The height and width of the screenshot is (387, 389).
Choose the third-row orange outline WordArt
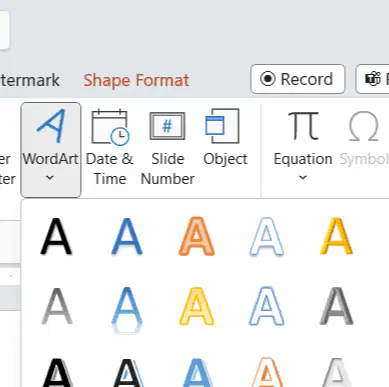pyautogui.click(x=266, y=372)
